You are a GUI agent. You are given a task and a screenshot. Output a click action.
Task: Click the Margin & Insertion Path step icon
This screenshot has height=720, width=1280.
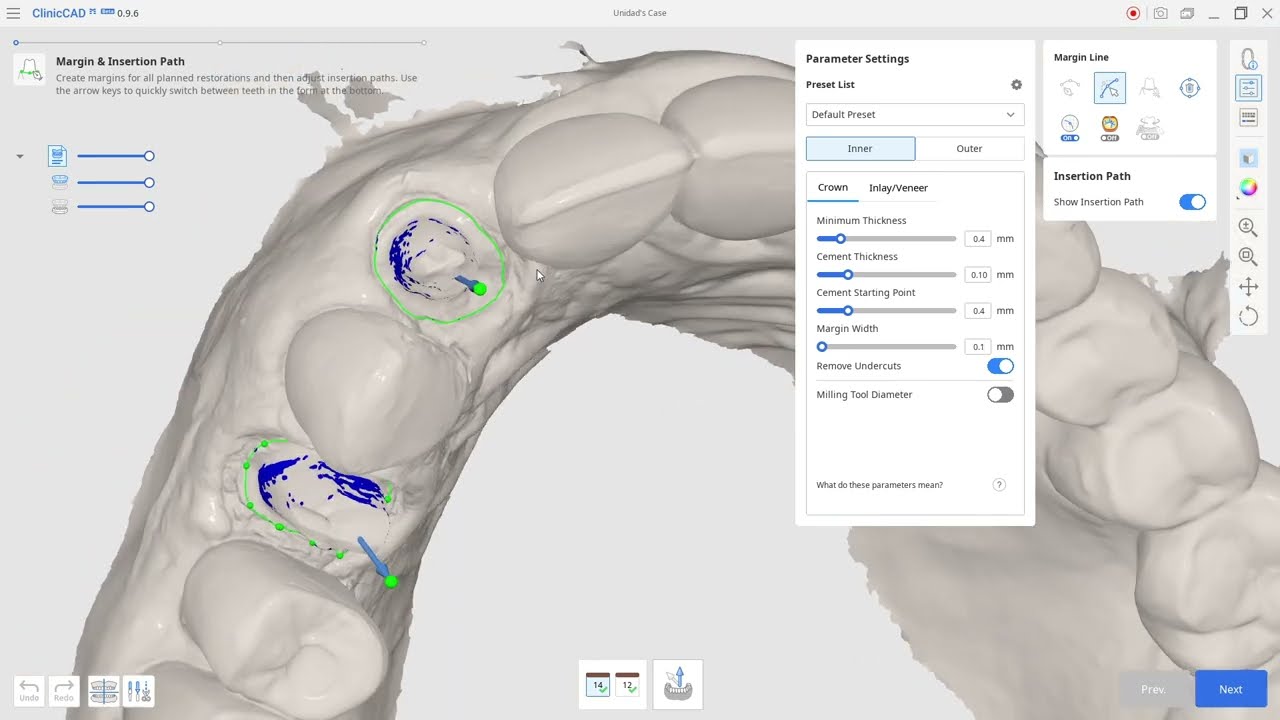29,69
